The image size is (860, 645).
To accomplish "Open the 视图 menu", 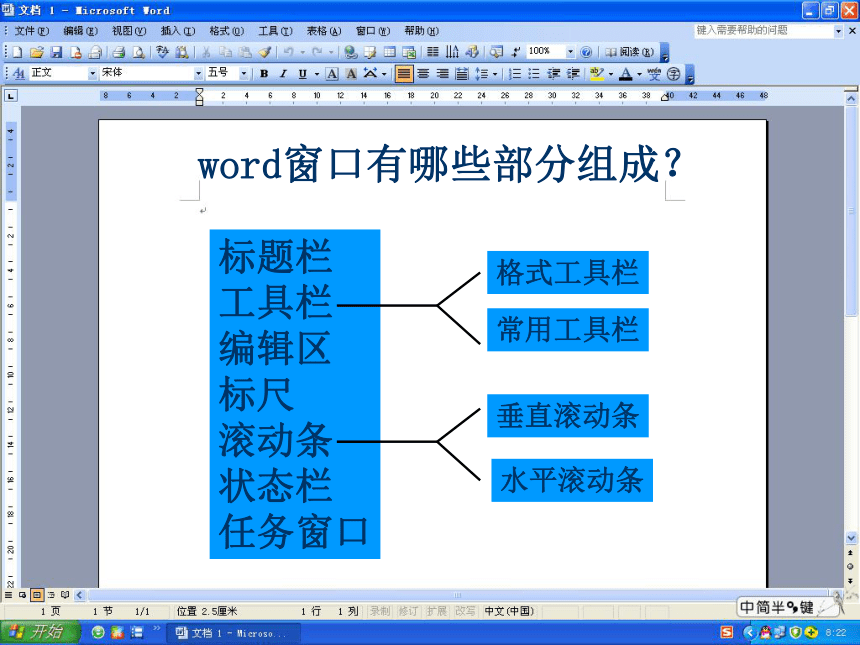I will (x=129, y=31).
